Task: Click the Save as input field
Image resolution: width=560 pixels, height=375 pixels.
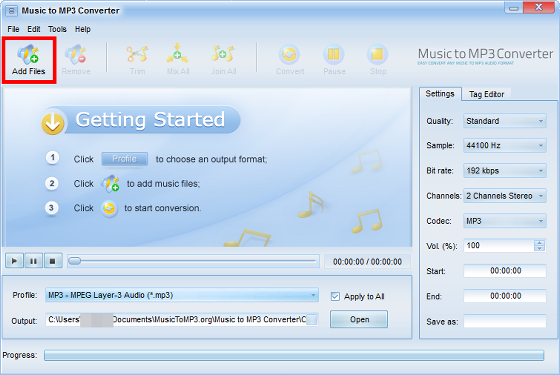Action: click(x=505, y=321)
